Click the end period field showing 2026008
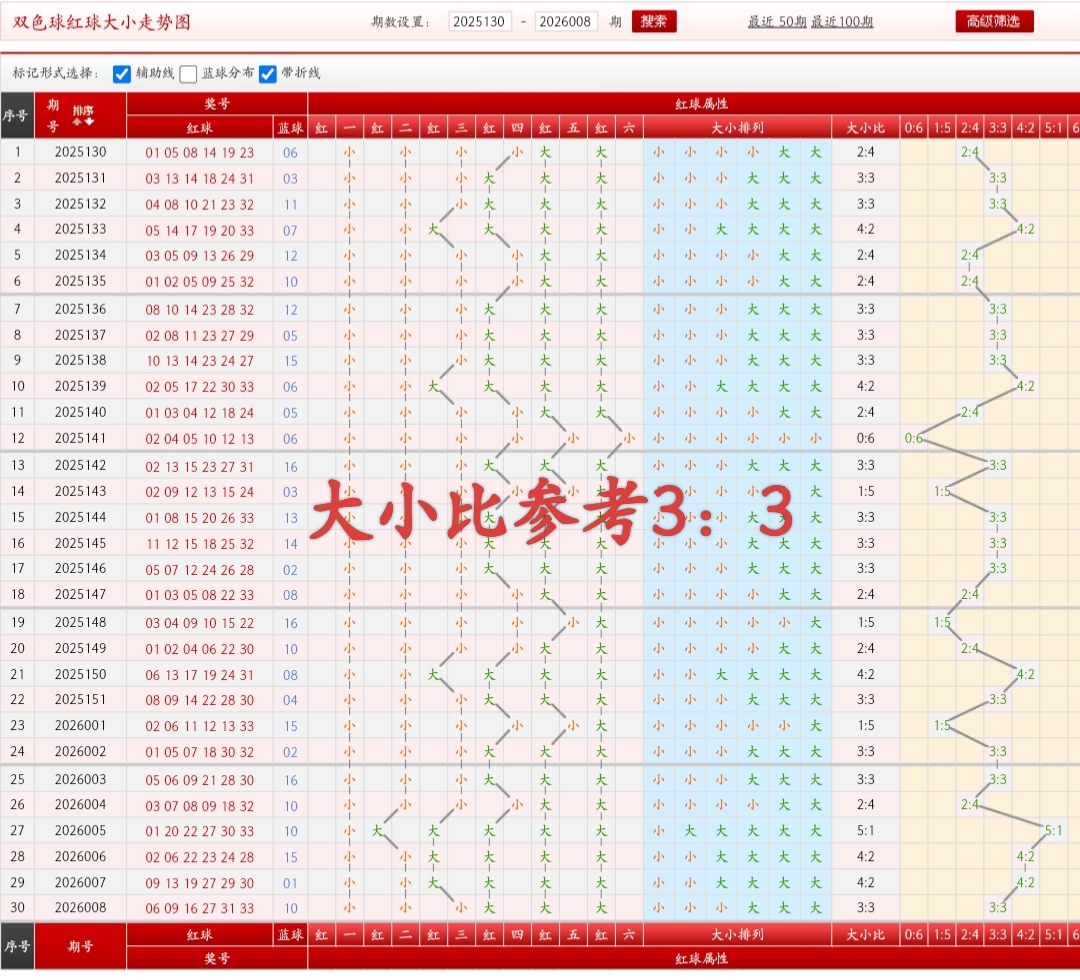 coord(566,22)
